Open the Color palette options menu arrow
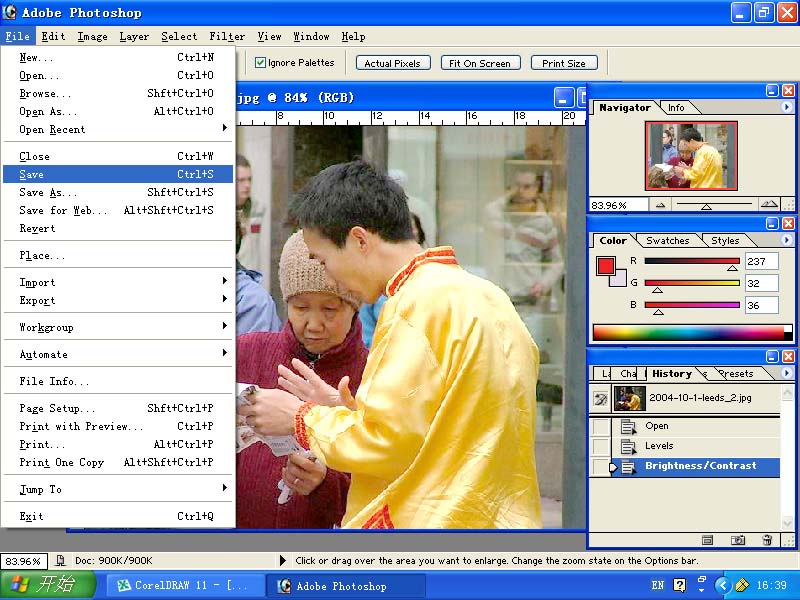 (786, 240)
